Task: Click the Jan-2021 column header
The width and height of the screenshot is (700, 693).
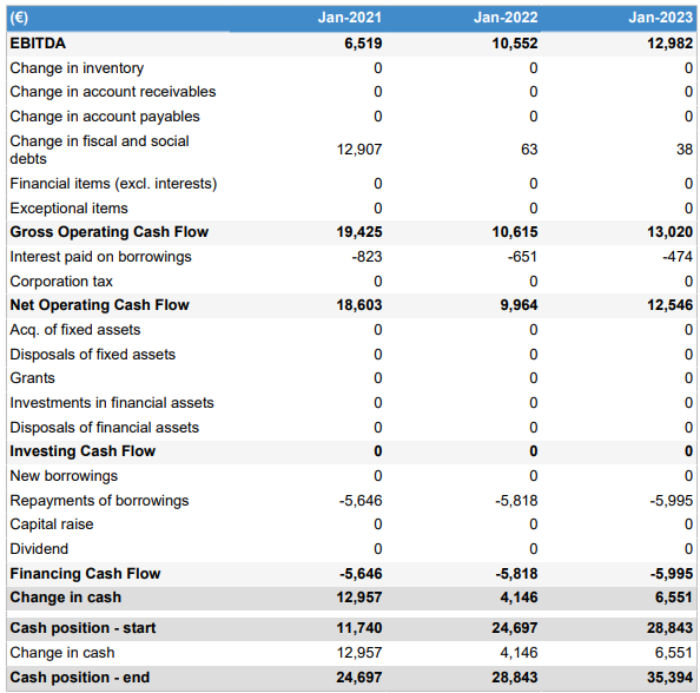Action: (350, 17)
